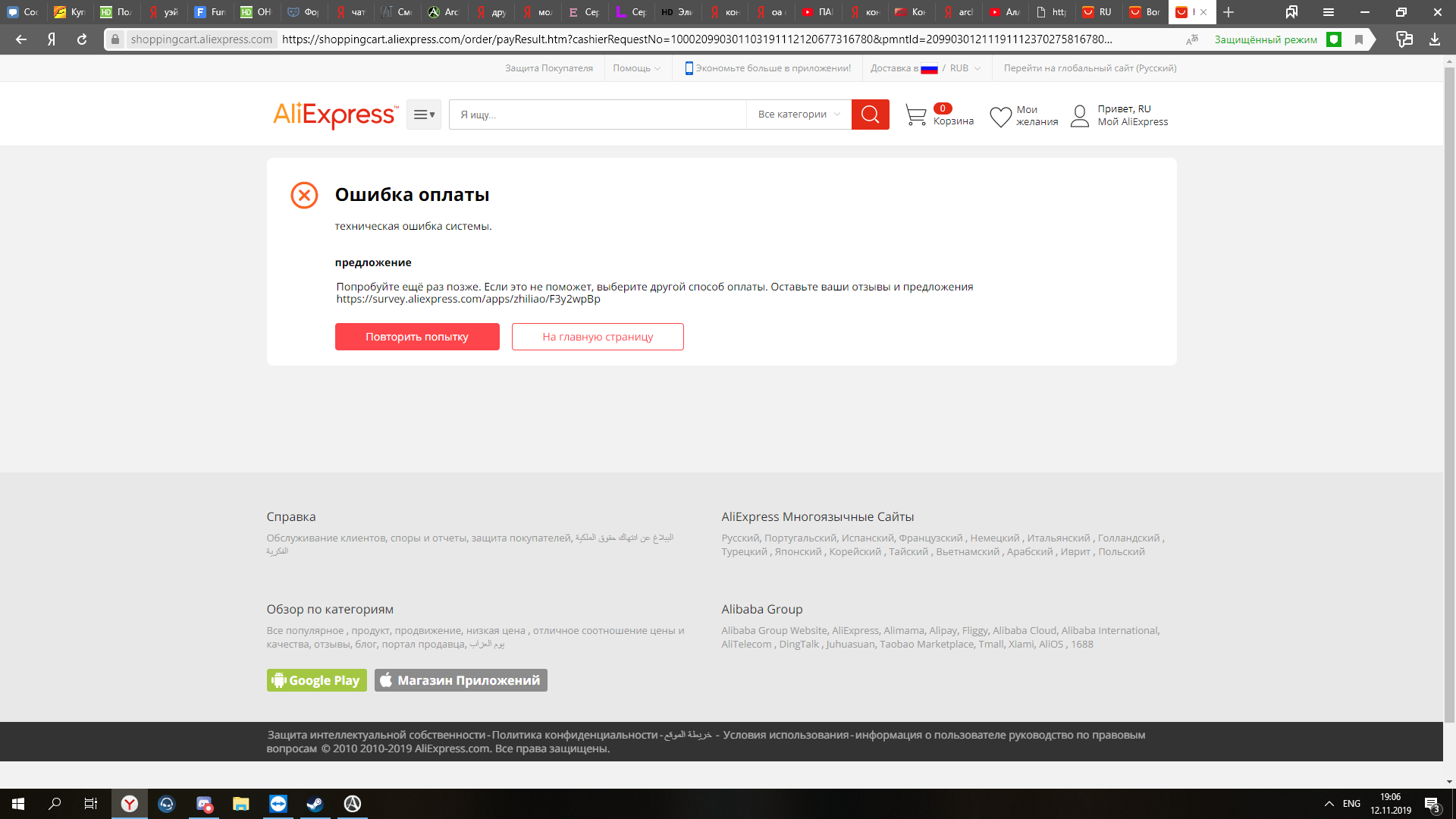The height and width of the screenshot is (819, 1456).
Task: Click 'Корзина' cart label
Action: point(953,121)
